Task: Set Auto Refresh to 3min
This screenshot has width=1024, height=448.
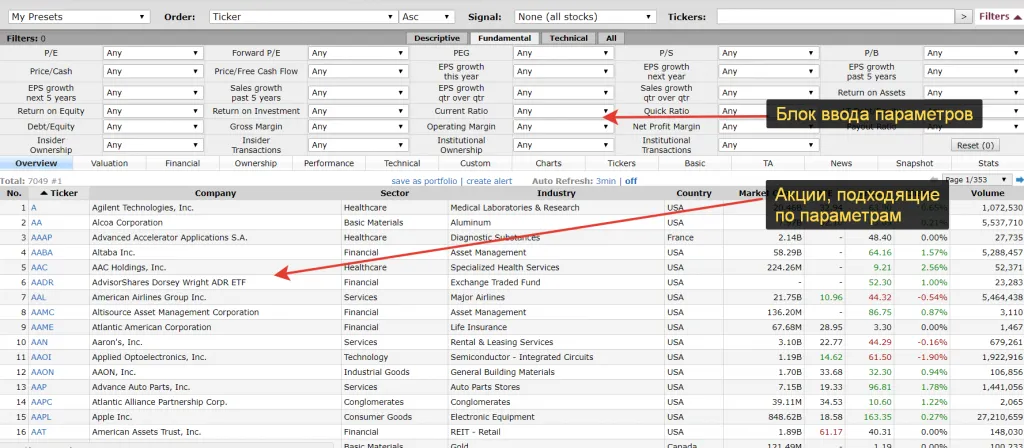Action: click(606, 181)
